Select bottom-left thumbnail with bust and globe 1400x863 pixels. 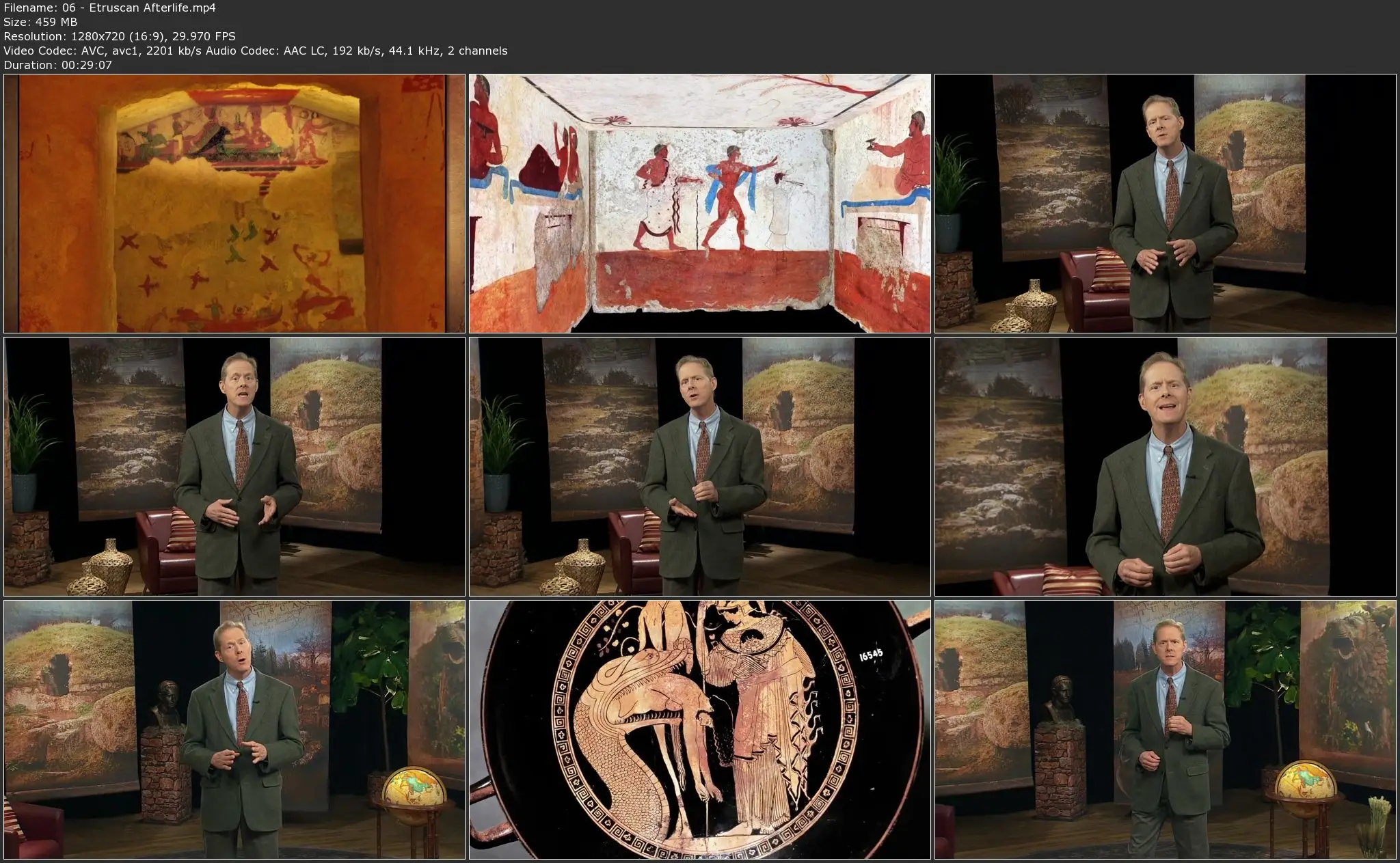coord(234,730)
